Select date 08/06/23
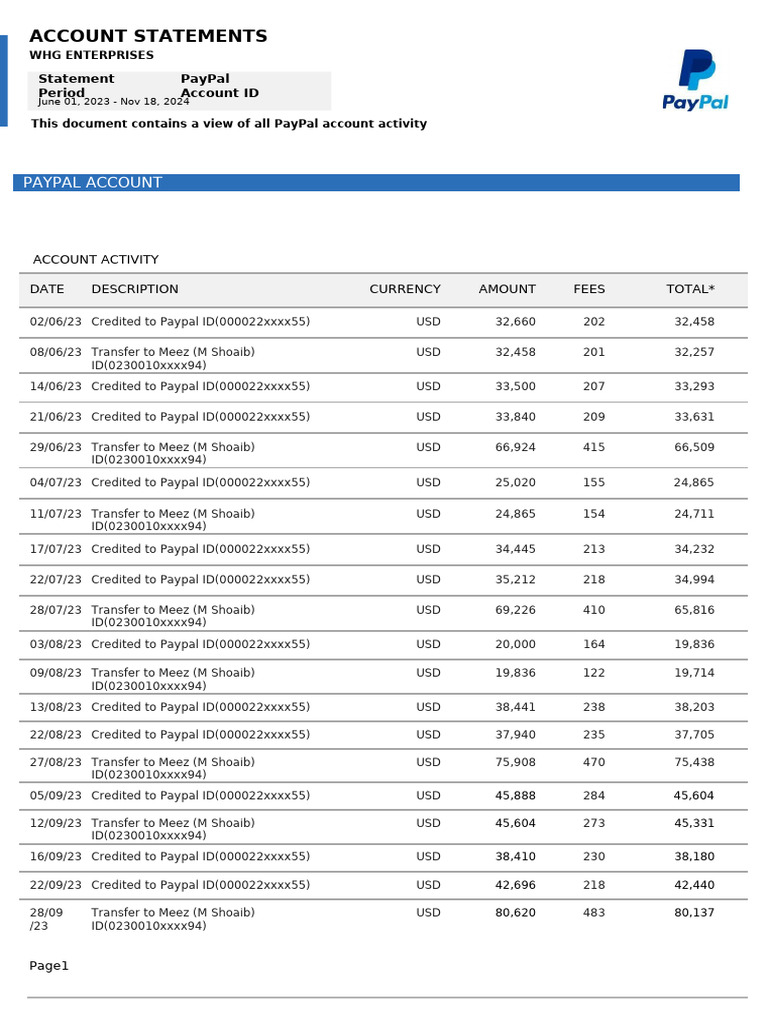Viewport: 768px width, 1024px height. [56, 351]
